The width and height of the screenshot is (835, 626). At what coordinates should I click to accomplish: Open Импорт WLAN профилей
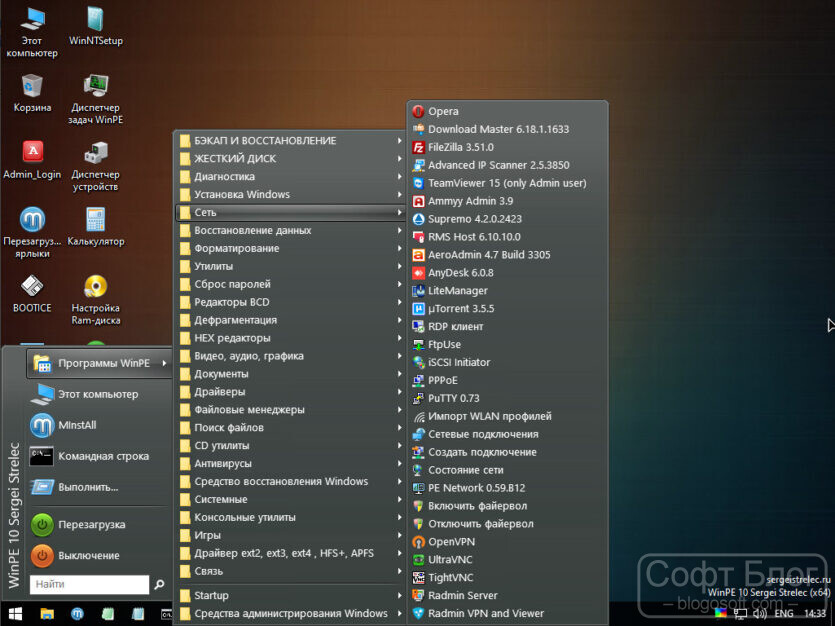coord(507,416)
